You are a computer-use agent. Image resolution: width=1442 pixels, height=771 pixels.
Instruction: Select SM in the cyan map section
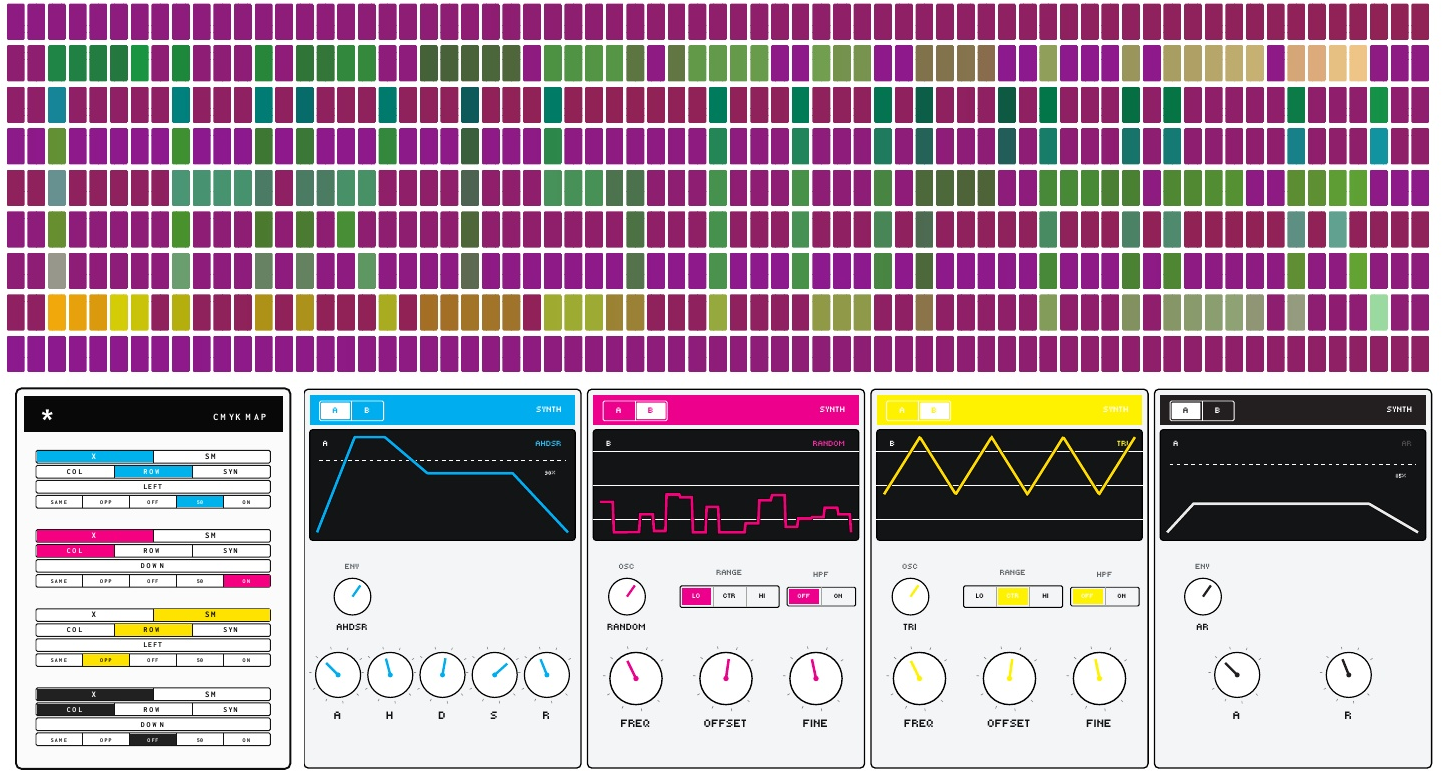click(x=211, y=456)
